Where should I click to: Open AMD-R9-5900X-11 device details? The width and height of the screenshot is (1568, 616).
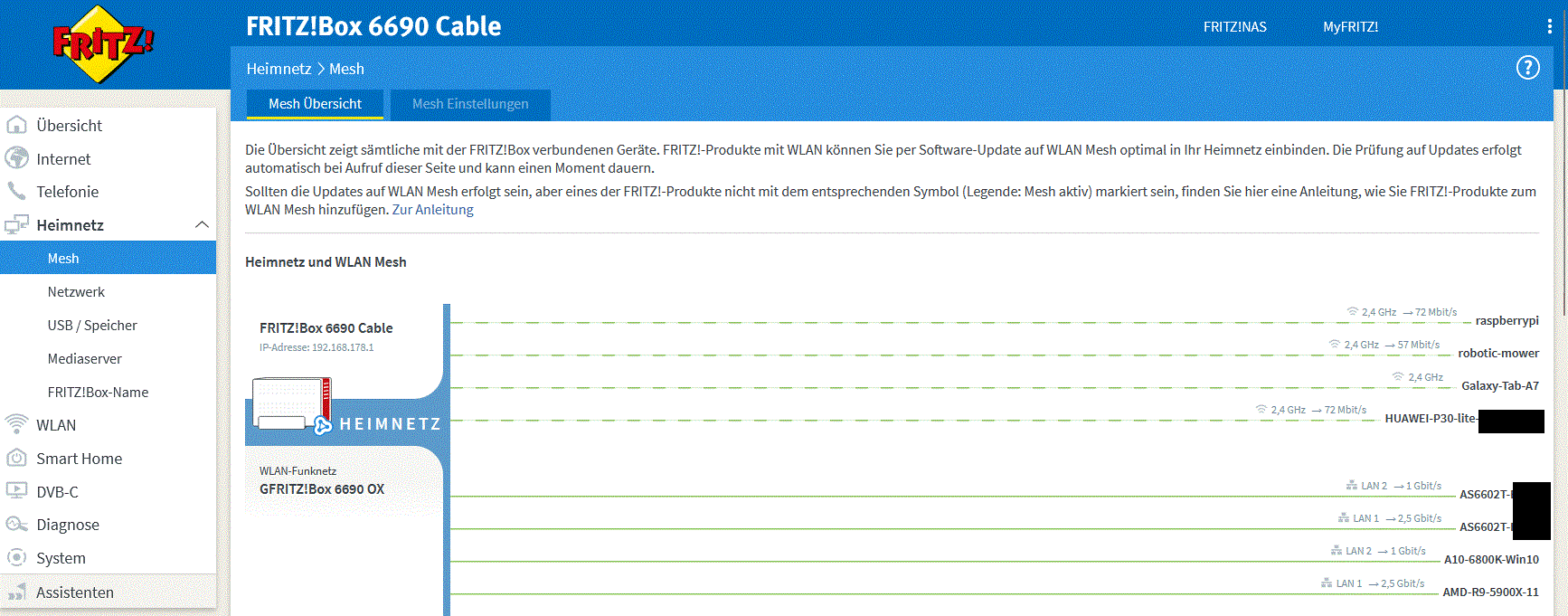point(1490,592)
